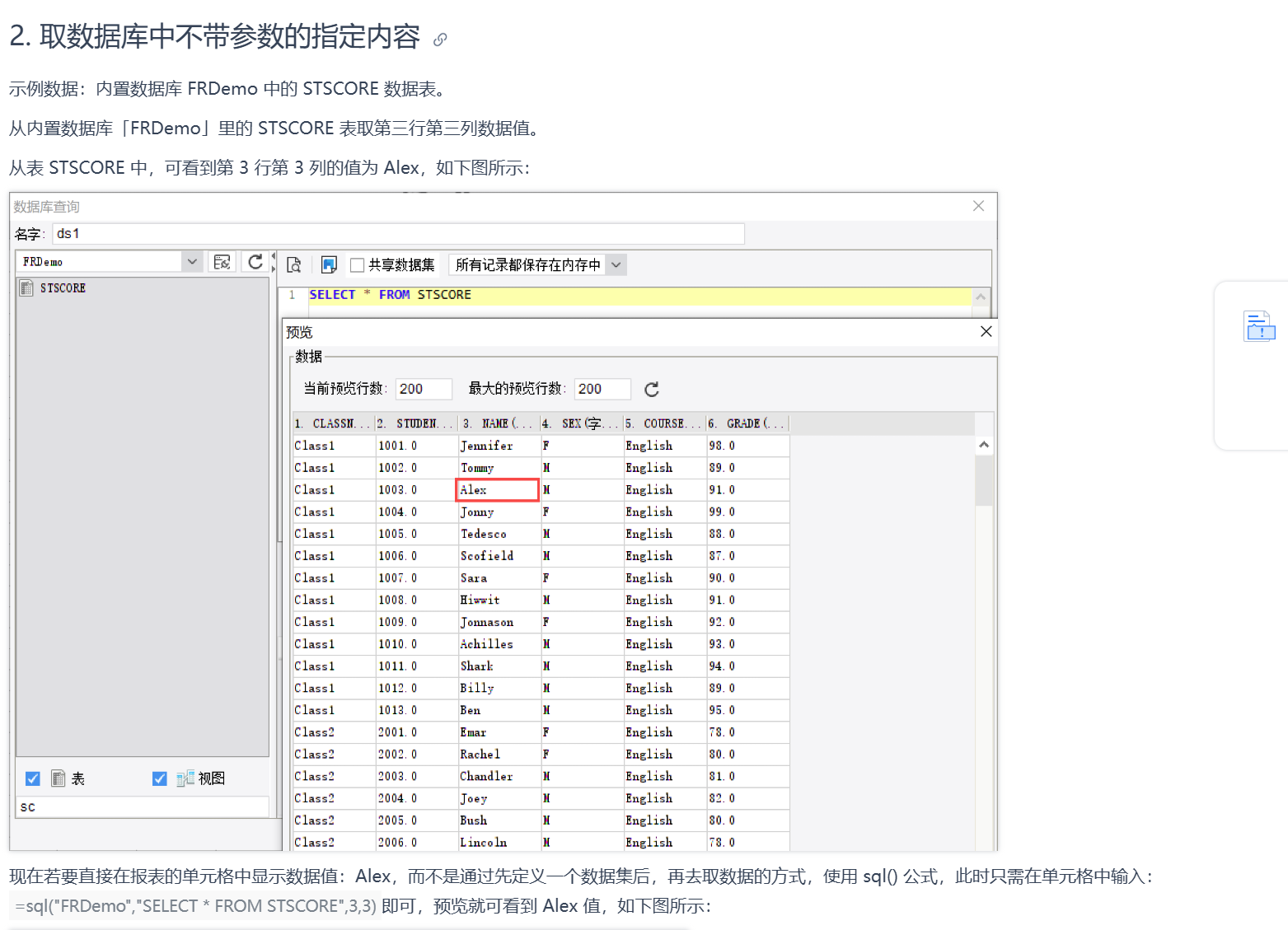This screenshot has width=1288, height=930.
Task: Expand the 所有记录都保存在内存中 dropdown
Action: (x=616, y=264)
